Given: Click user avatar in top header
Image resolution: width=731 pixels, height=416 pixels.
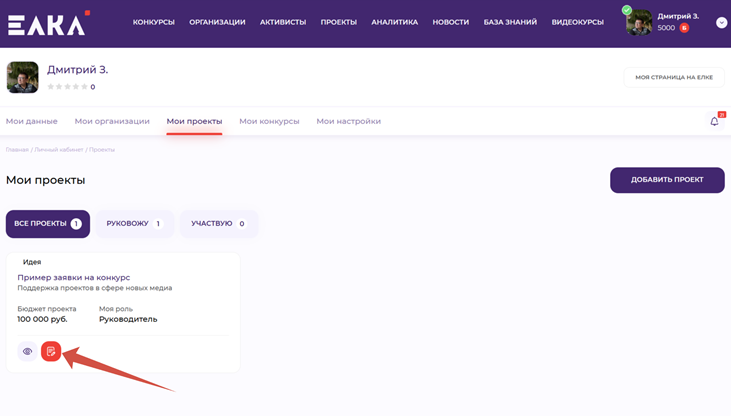Looking at the screenshot, I should click(x=638, y=22).
